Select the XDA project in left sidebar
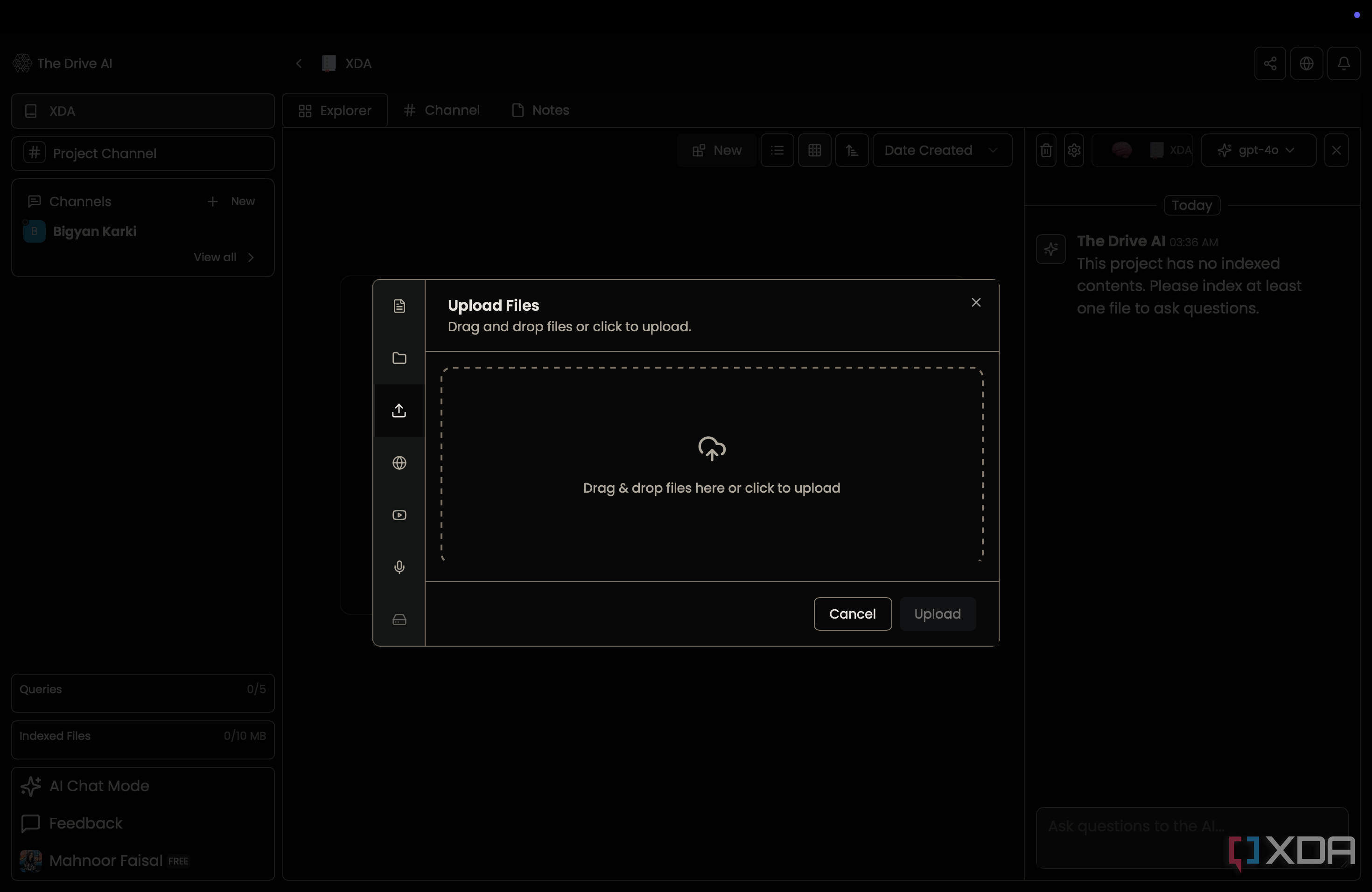The width and height of the screenshot is (1372, 892). click(143, 111)
